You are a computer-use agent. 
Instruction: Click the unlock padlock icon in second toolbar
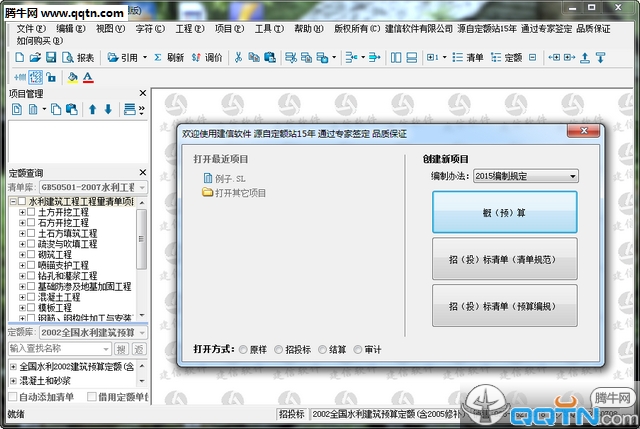click(x=51, y=77)
